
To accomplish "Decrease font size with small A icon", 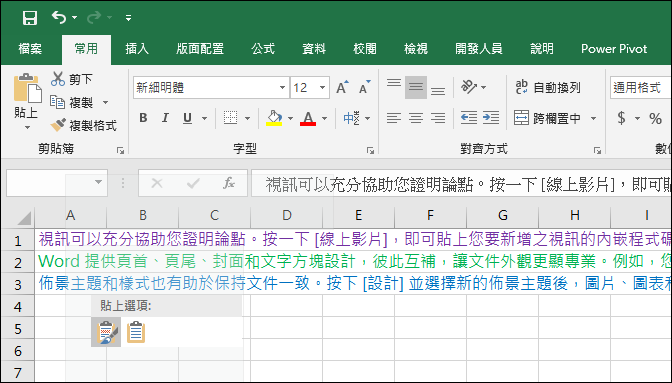I will tap(365, 88).
